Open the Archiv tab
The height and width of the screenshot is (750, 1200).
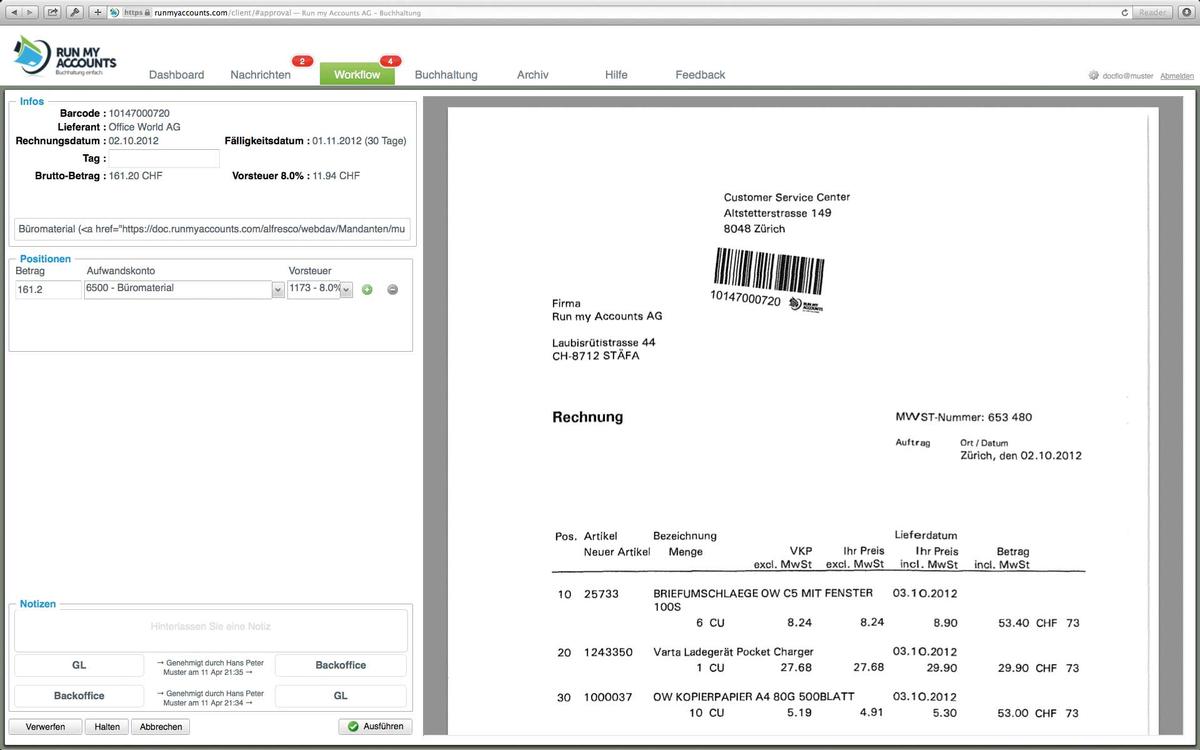pyautogui.click(x=532, y=75)
